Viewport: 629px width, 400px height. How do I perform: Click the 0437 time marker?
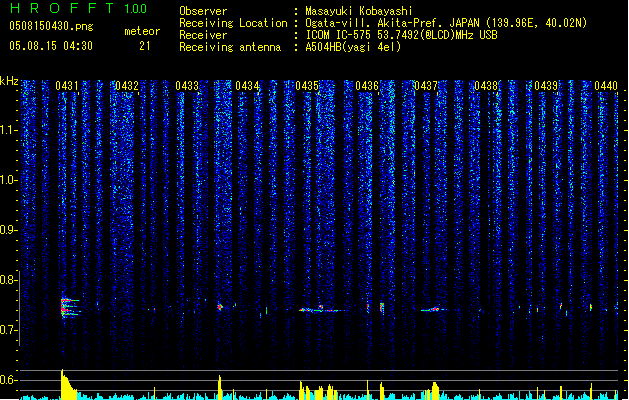(426, 86)
